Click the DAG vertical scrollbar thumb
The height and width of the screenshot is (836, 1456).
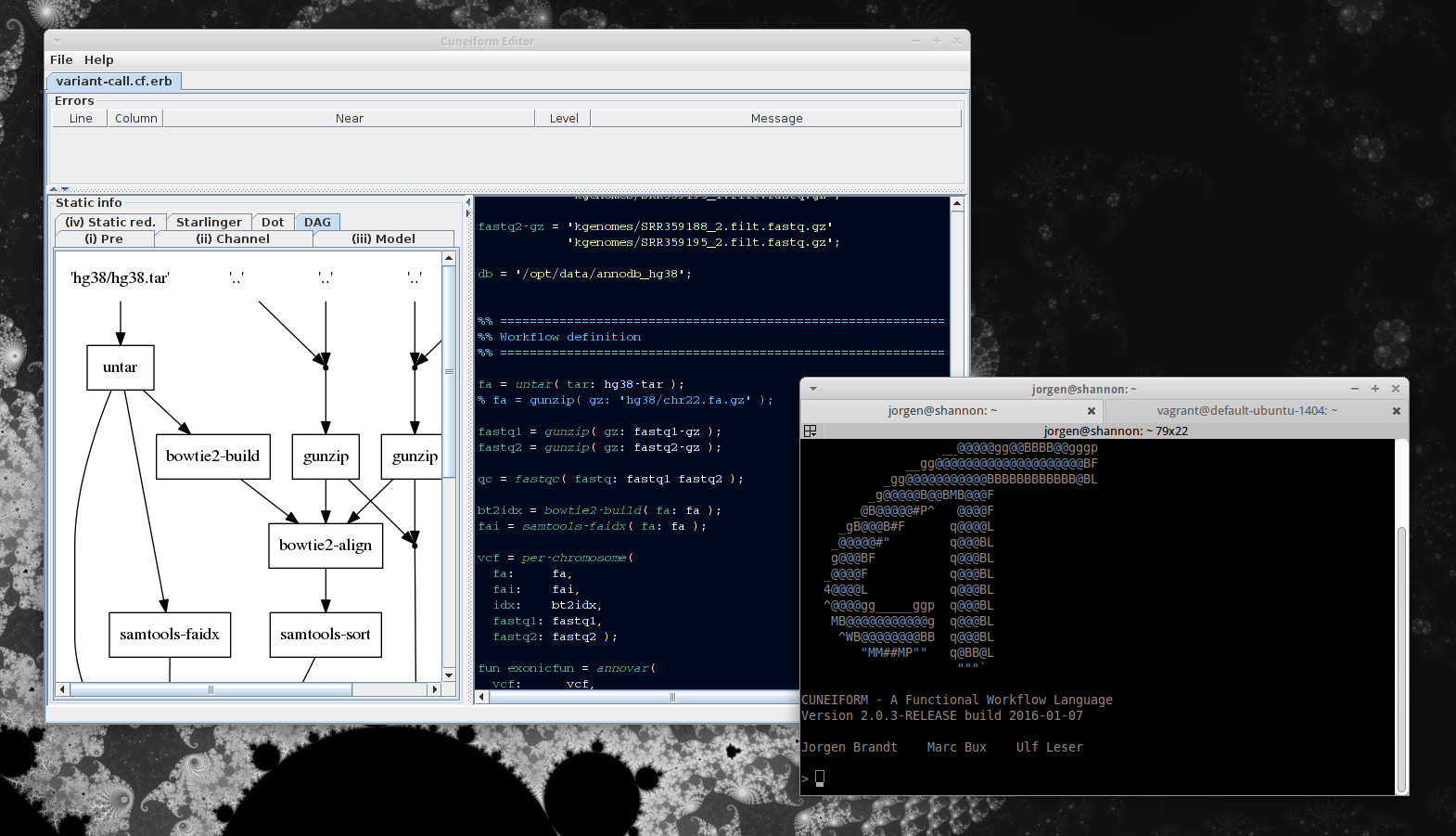click(449, 371)
